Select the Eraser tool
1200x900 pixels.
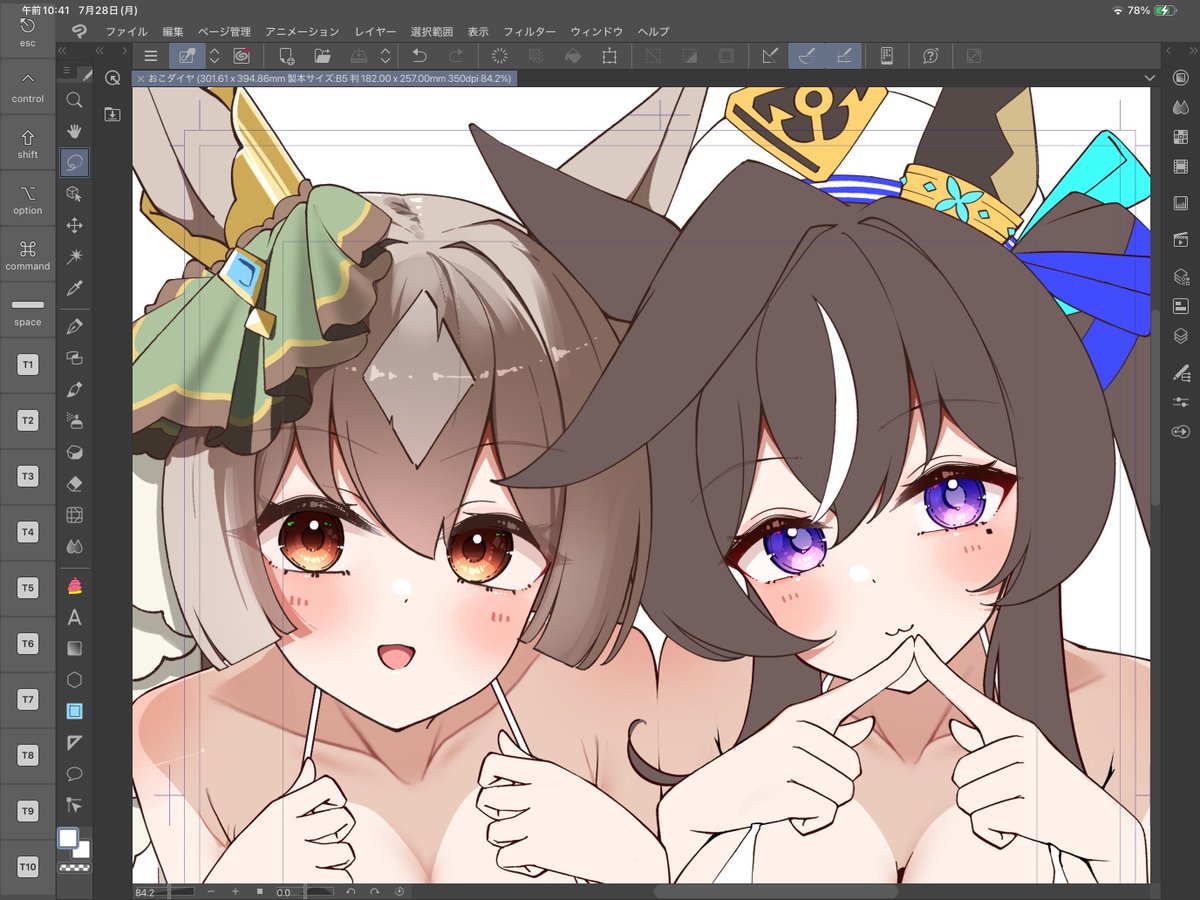point(74,483)
